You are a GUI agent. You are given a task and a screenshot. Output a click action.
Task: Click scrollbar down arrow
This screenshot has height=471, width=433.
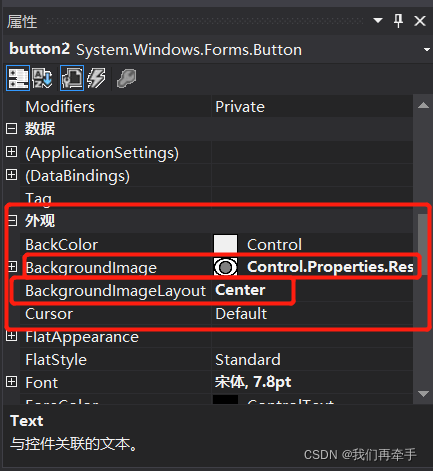pos(423,394)
